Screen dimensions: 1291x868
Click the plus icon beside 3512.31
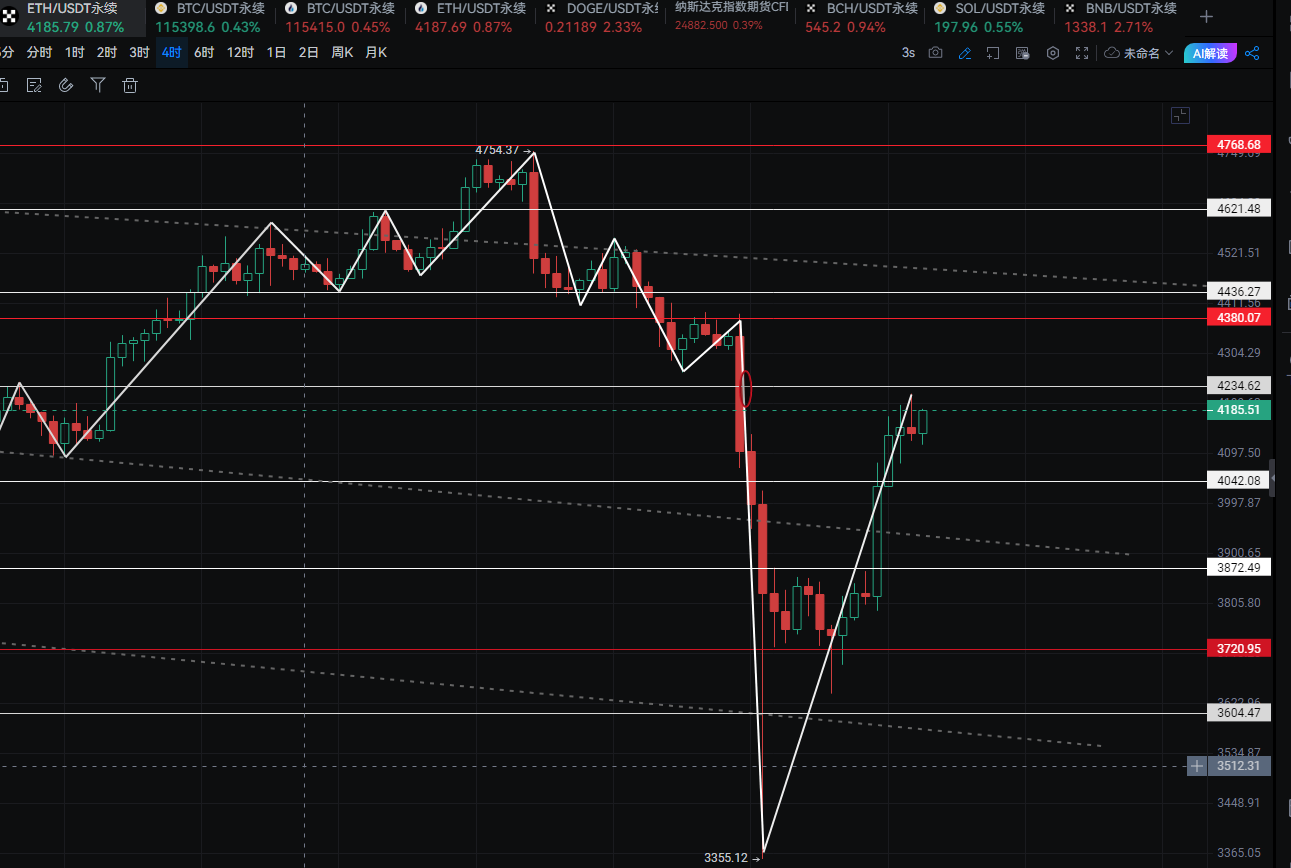coord(1197,766)
